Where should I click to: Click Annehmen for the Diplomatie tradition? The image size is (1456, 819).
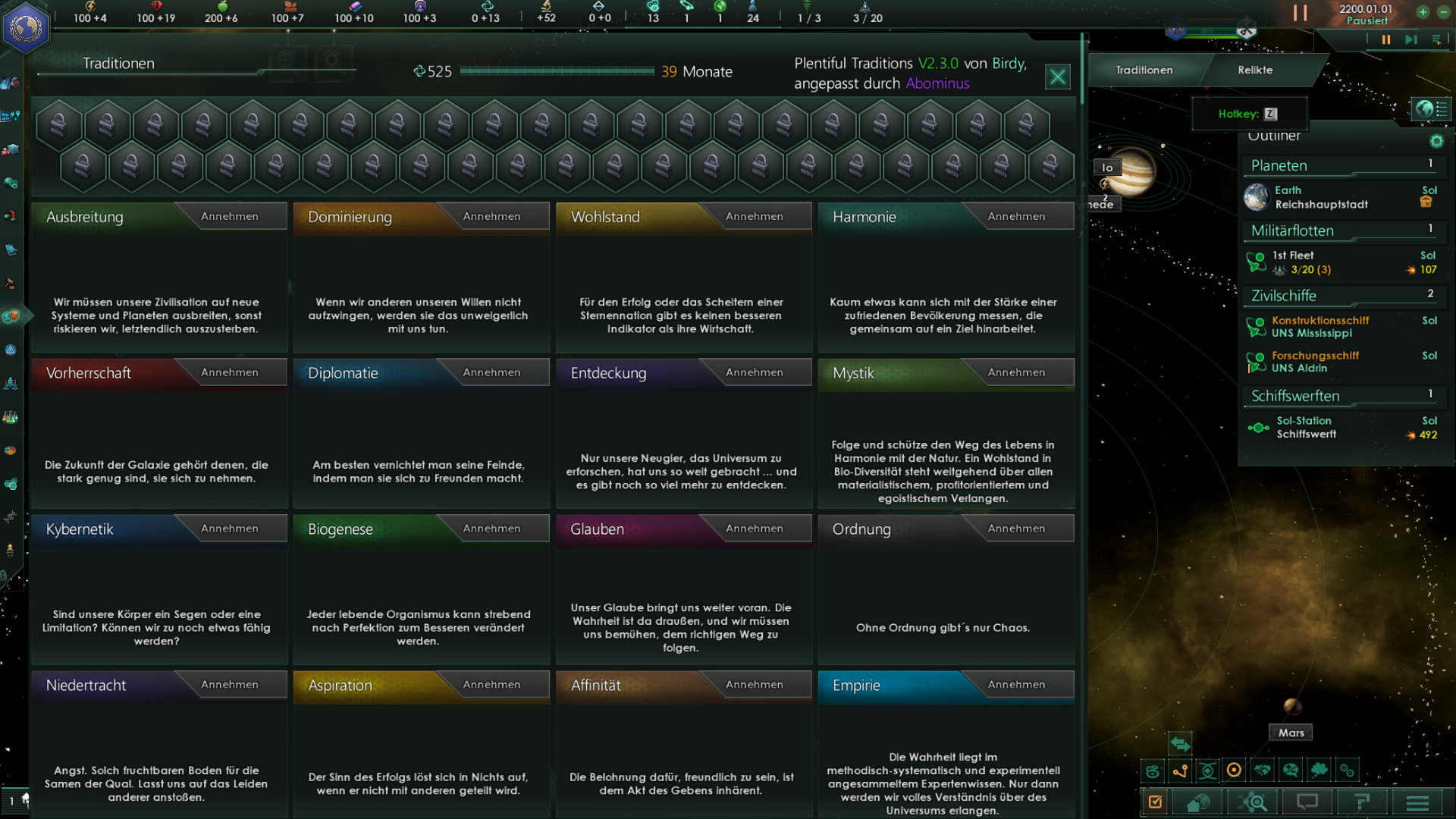(491, 372)
